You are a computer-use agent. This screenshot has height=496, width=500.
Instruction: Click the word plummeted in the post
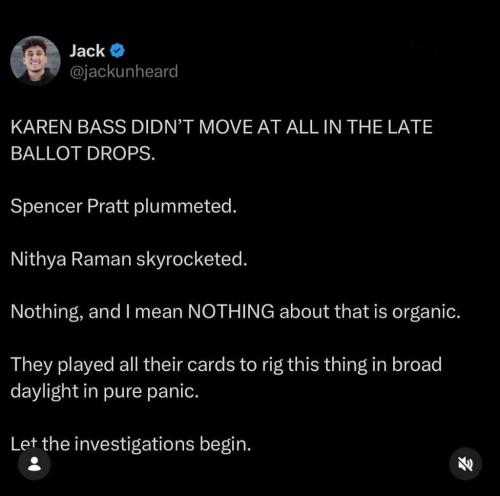pyautogui.click(x=185, y=206)
